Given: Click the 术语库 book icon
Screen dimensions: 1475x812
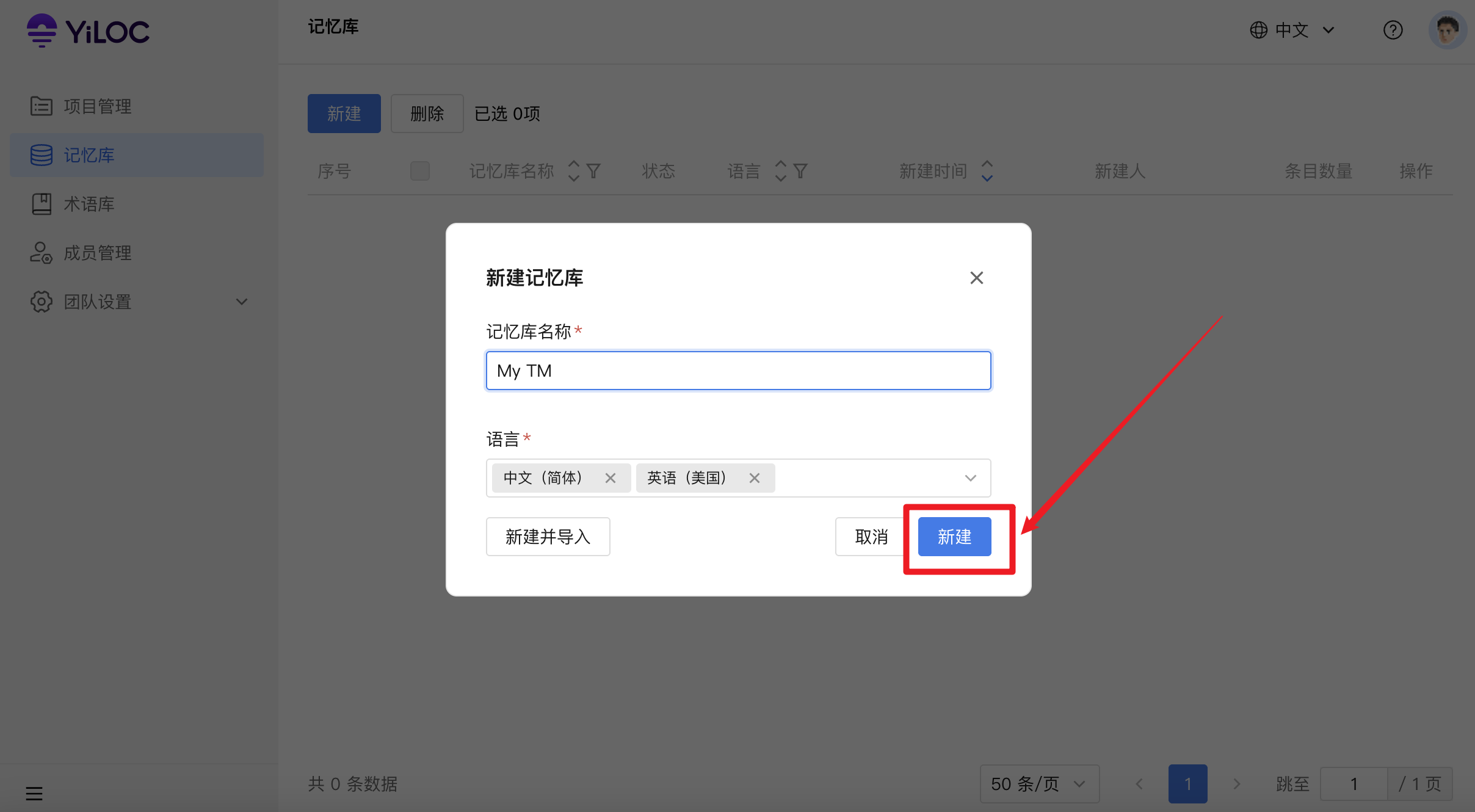Looking at the screenshot, I should (x=41, y=204).
